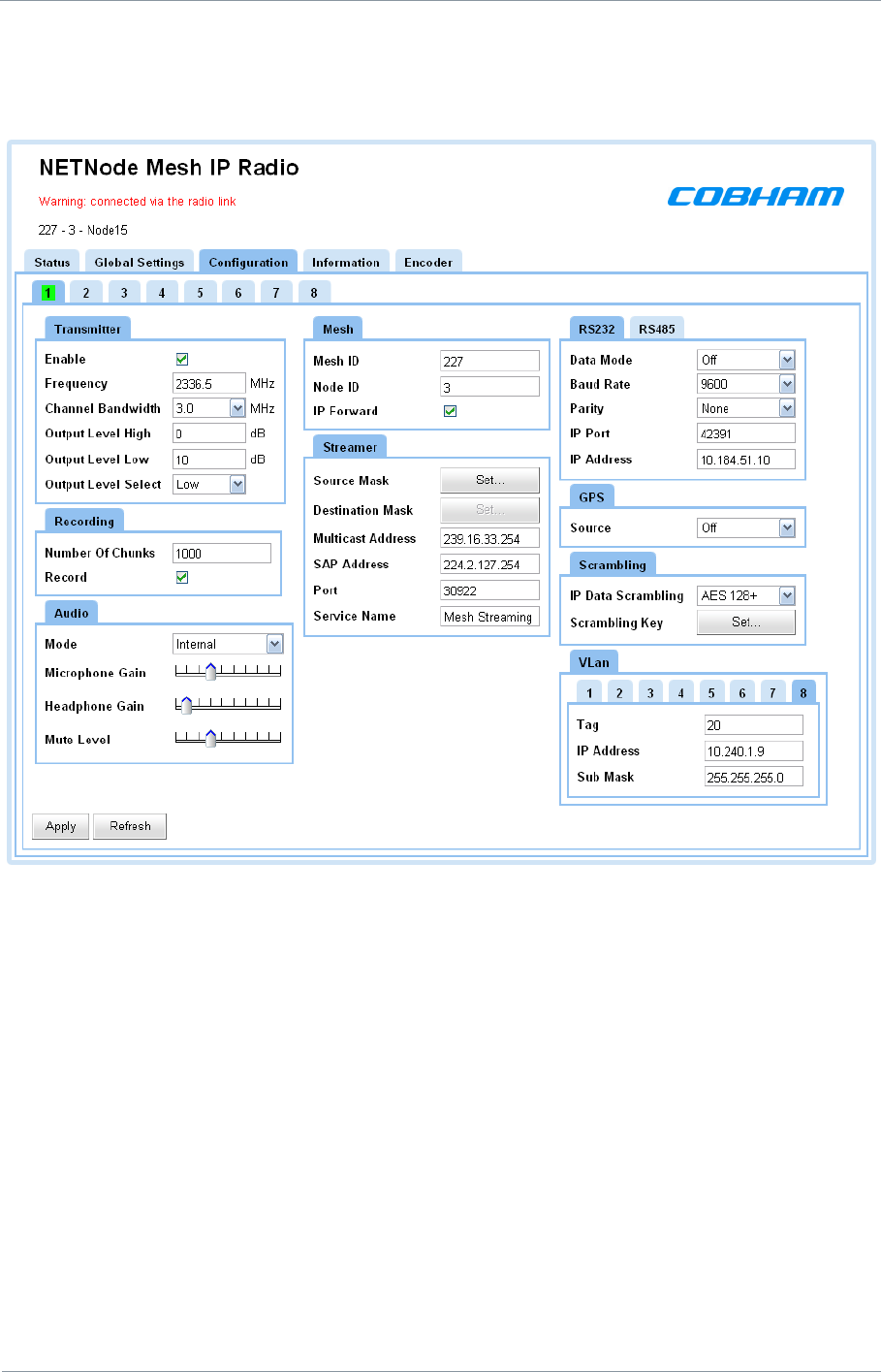The height and width of the screenshot is (1372, 881).
Task: Select configuration sub-tab 5
Action: pyautogui.click(x=201, y=293)
